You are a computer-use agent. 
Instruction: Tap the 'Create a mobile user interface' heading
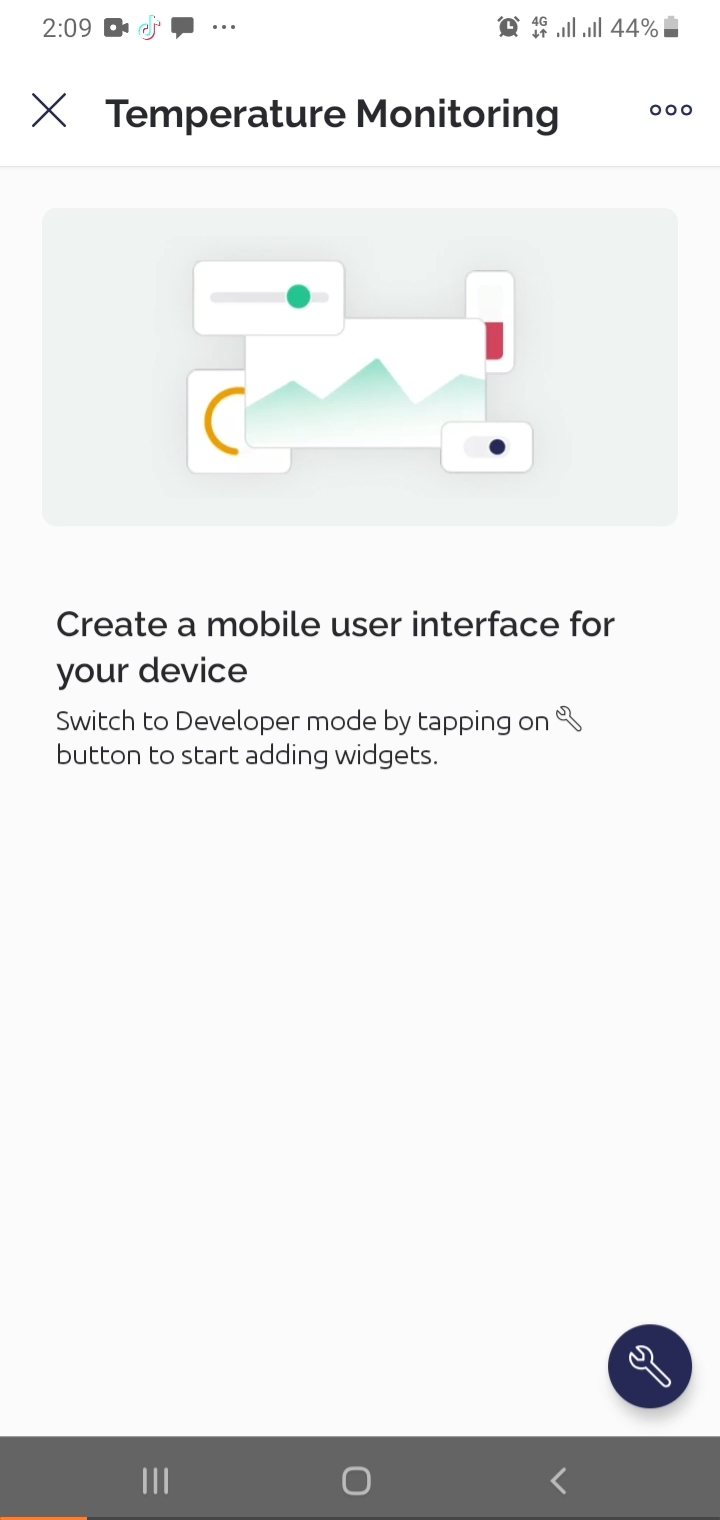point(335,647)
